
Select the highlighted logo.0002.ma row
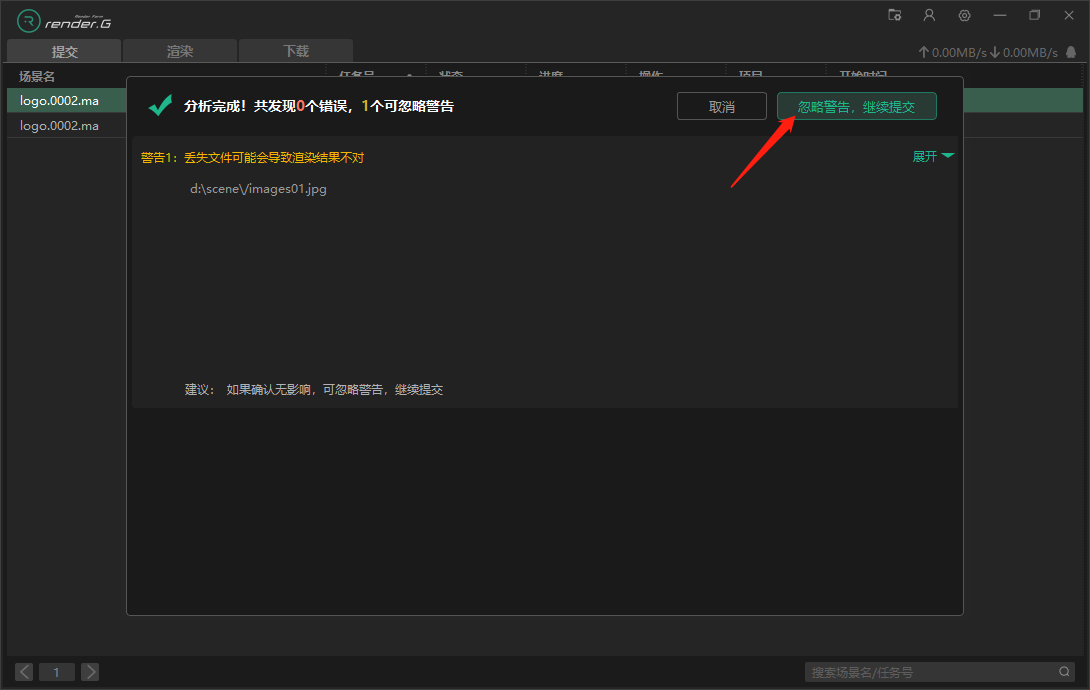(x=60, y=100)
